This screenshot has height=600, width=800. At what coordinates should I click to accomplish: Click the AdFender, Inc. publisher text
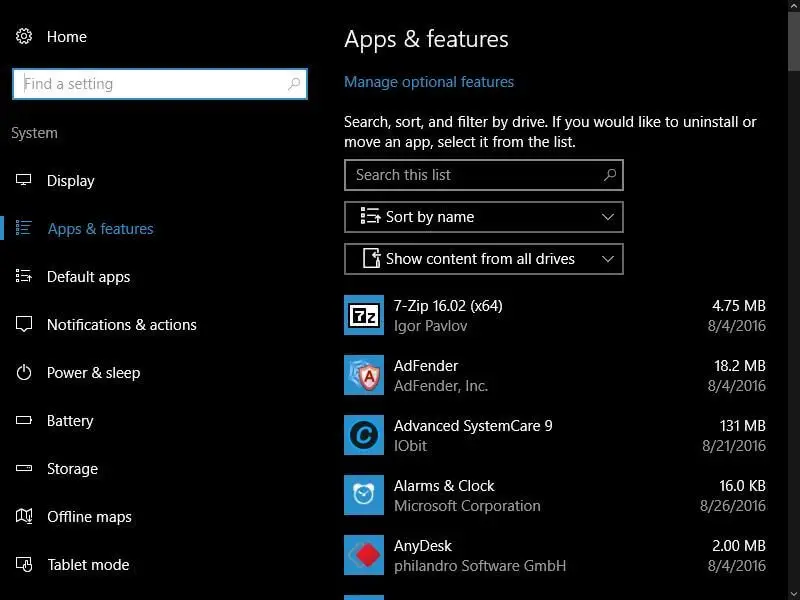[441, 386]
